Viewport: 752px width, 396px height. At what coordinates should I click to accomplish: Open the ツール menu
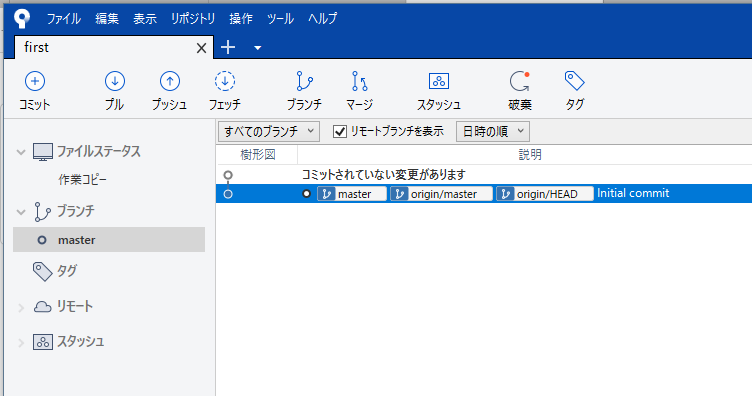click(x=280, y=19)
